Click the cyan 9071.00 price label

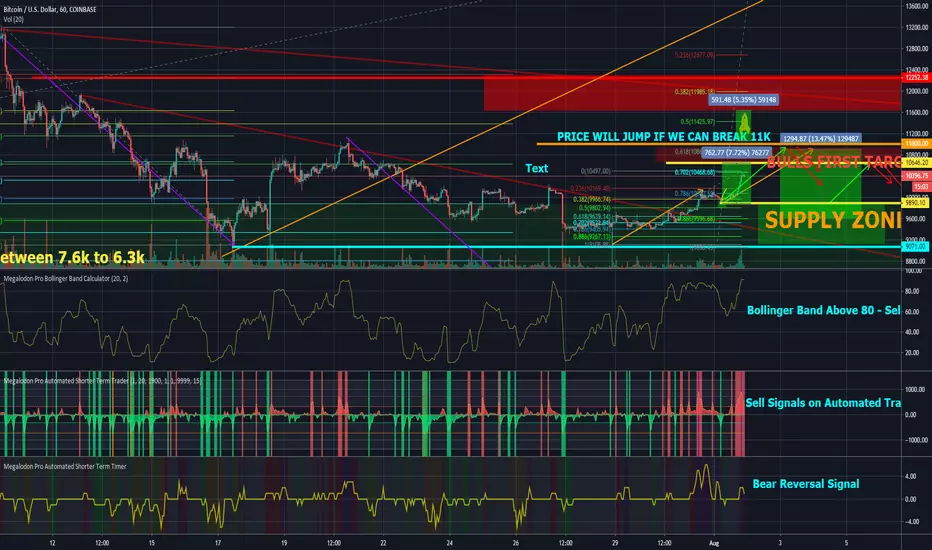[916, 246]
